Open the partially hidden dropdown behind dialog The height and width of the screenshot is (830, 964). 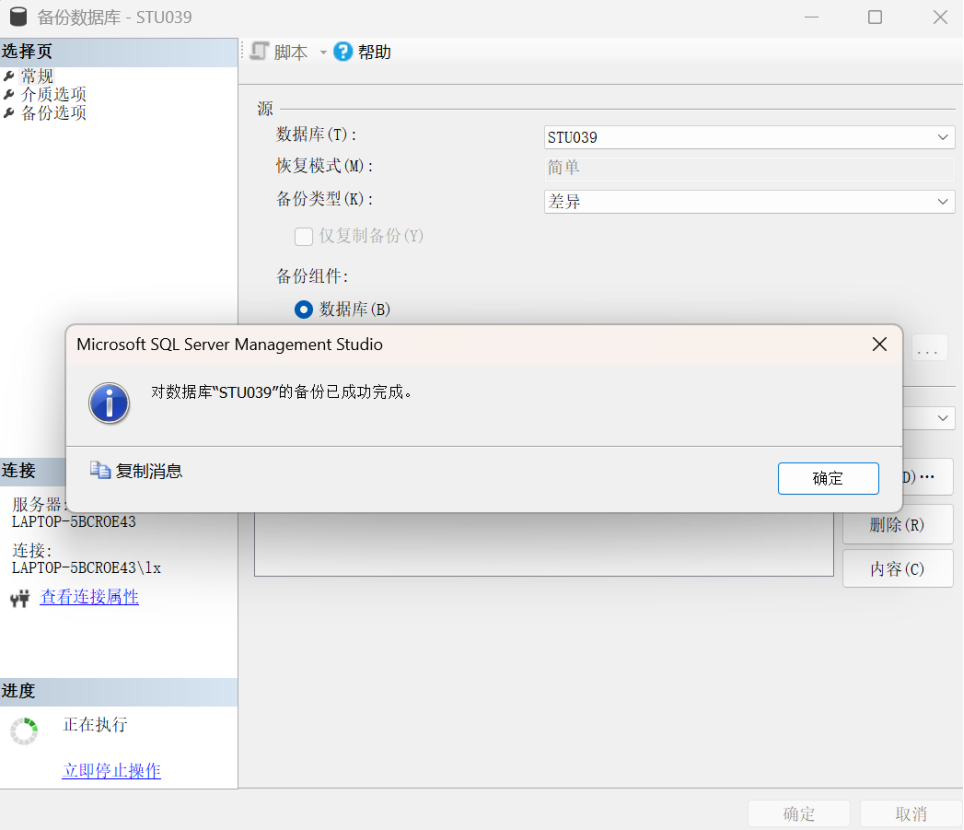click(929, 418)
